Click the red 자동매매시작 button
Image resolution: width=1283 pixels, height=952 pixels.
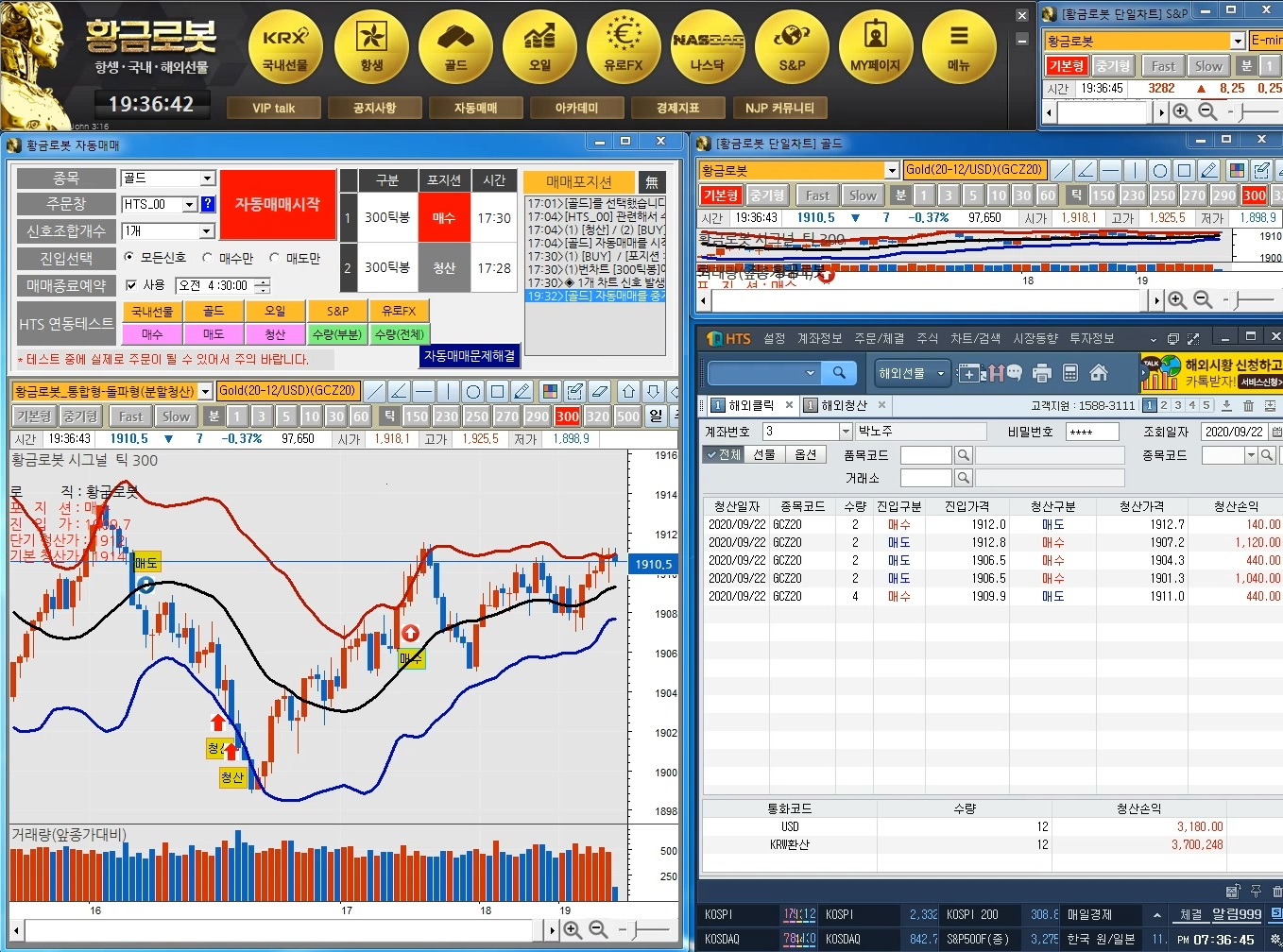(x=278, y=204)
